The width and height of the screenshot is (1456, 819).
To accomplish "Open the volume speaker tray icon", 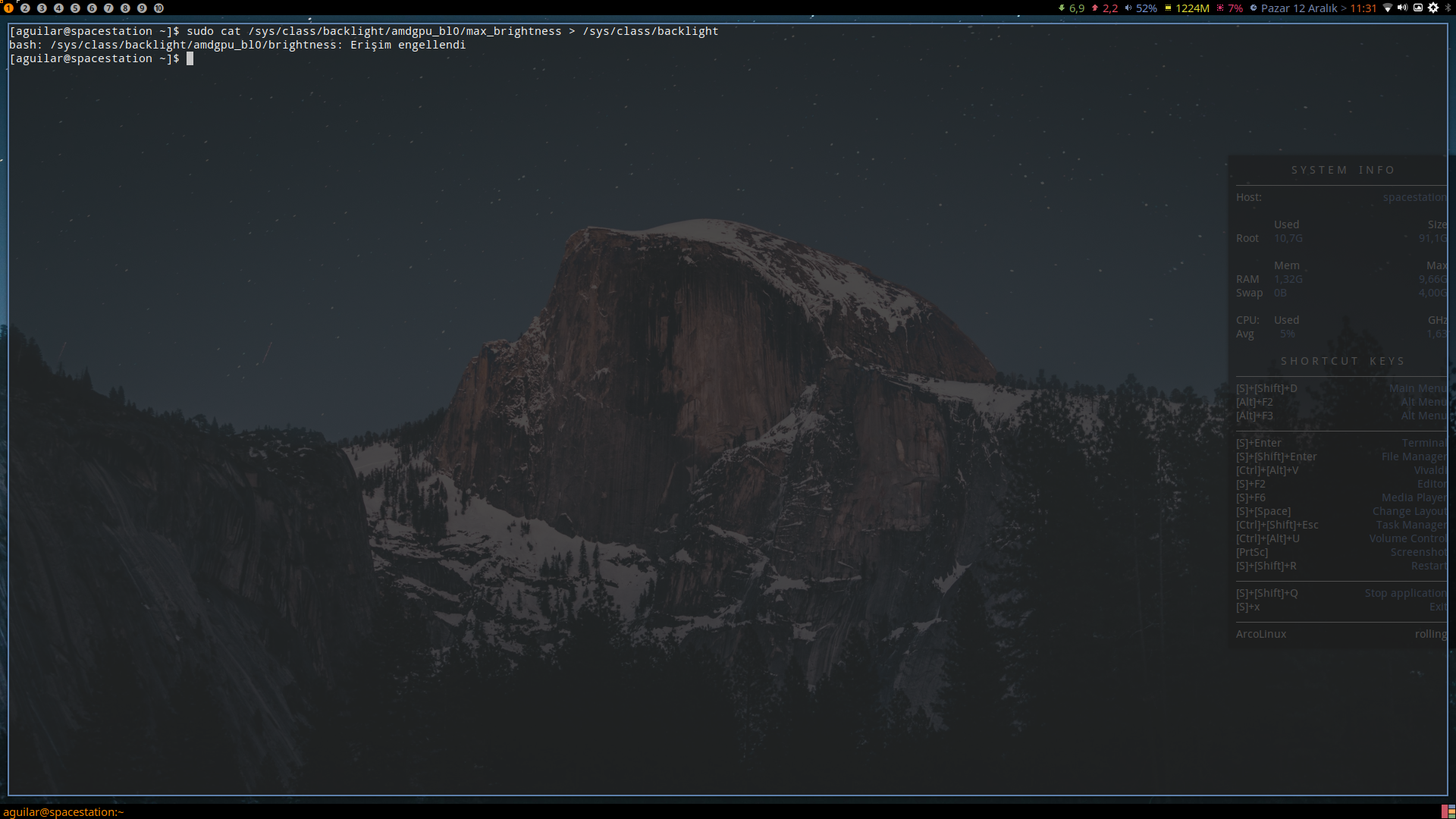I will (1402, 8).
